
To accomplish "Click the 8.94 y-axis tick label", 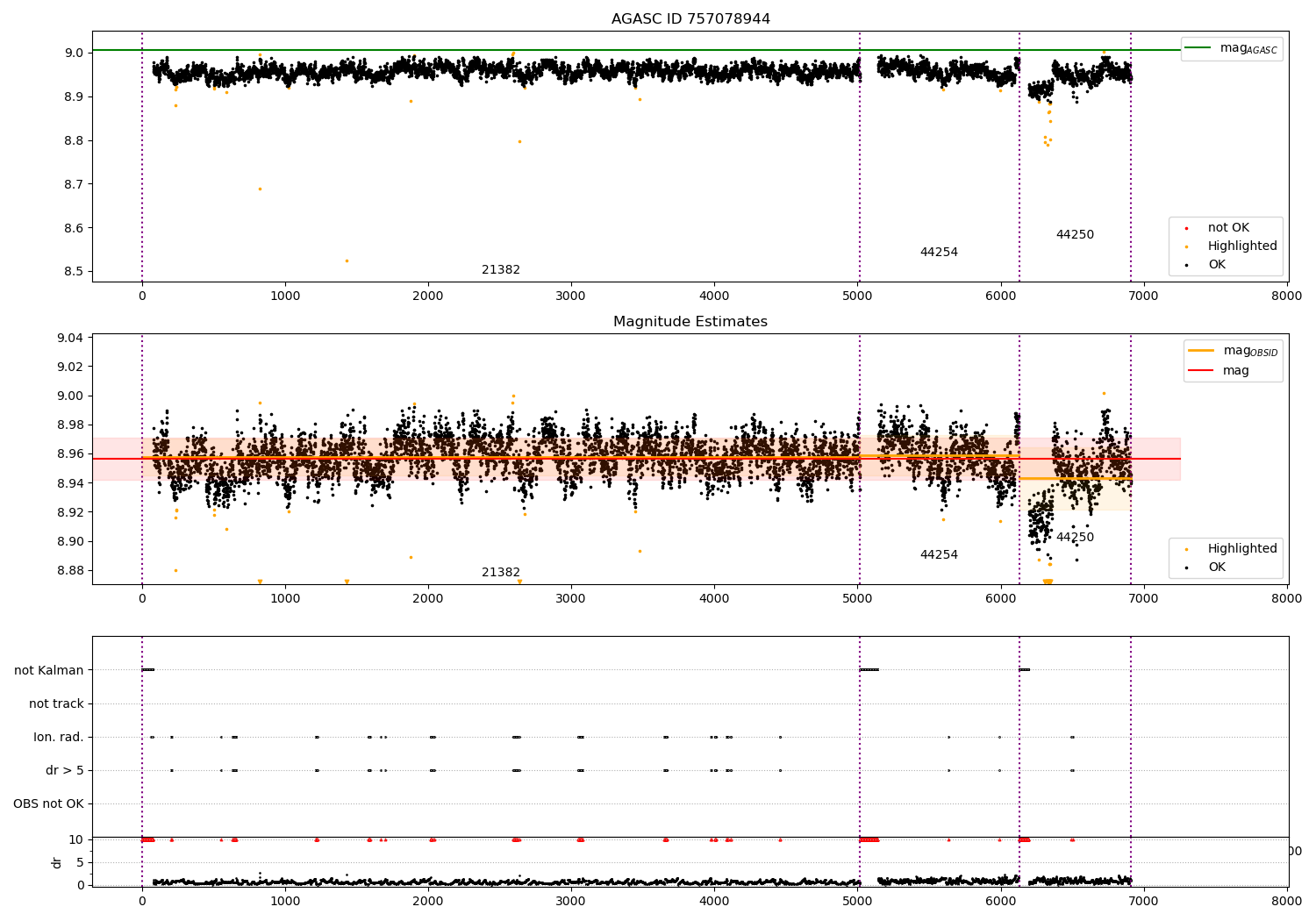I will pos(70,483).
